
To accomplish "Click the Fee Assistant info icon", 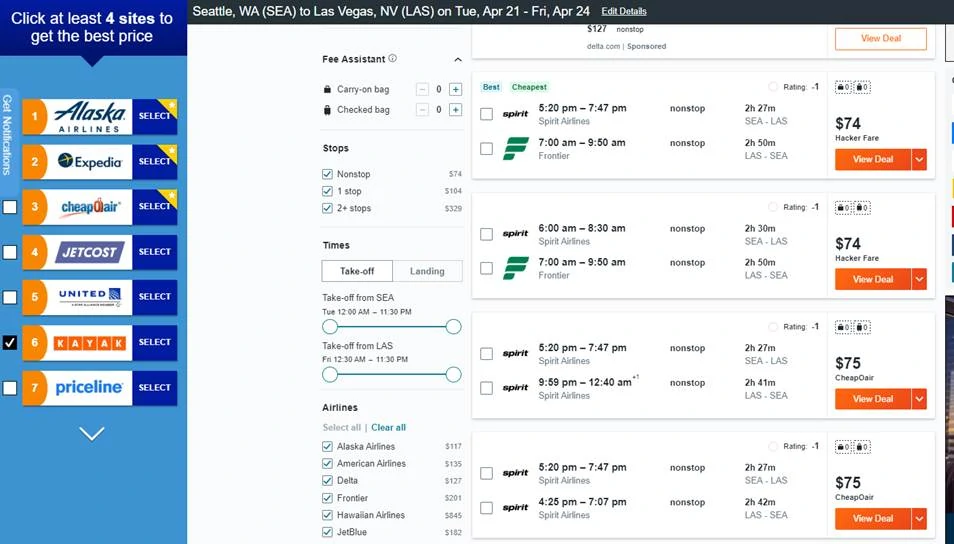I will (x=392, y=58).
